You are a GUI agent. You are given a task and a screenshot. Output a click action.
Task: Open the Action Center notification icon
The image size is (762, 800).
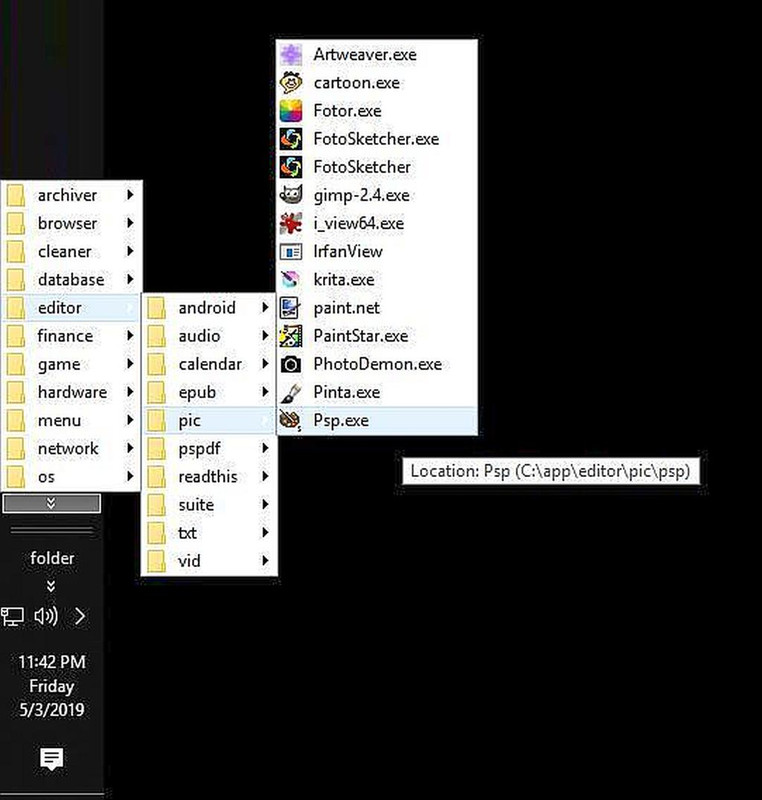click(52, 759)
